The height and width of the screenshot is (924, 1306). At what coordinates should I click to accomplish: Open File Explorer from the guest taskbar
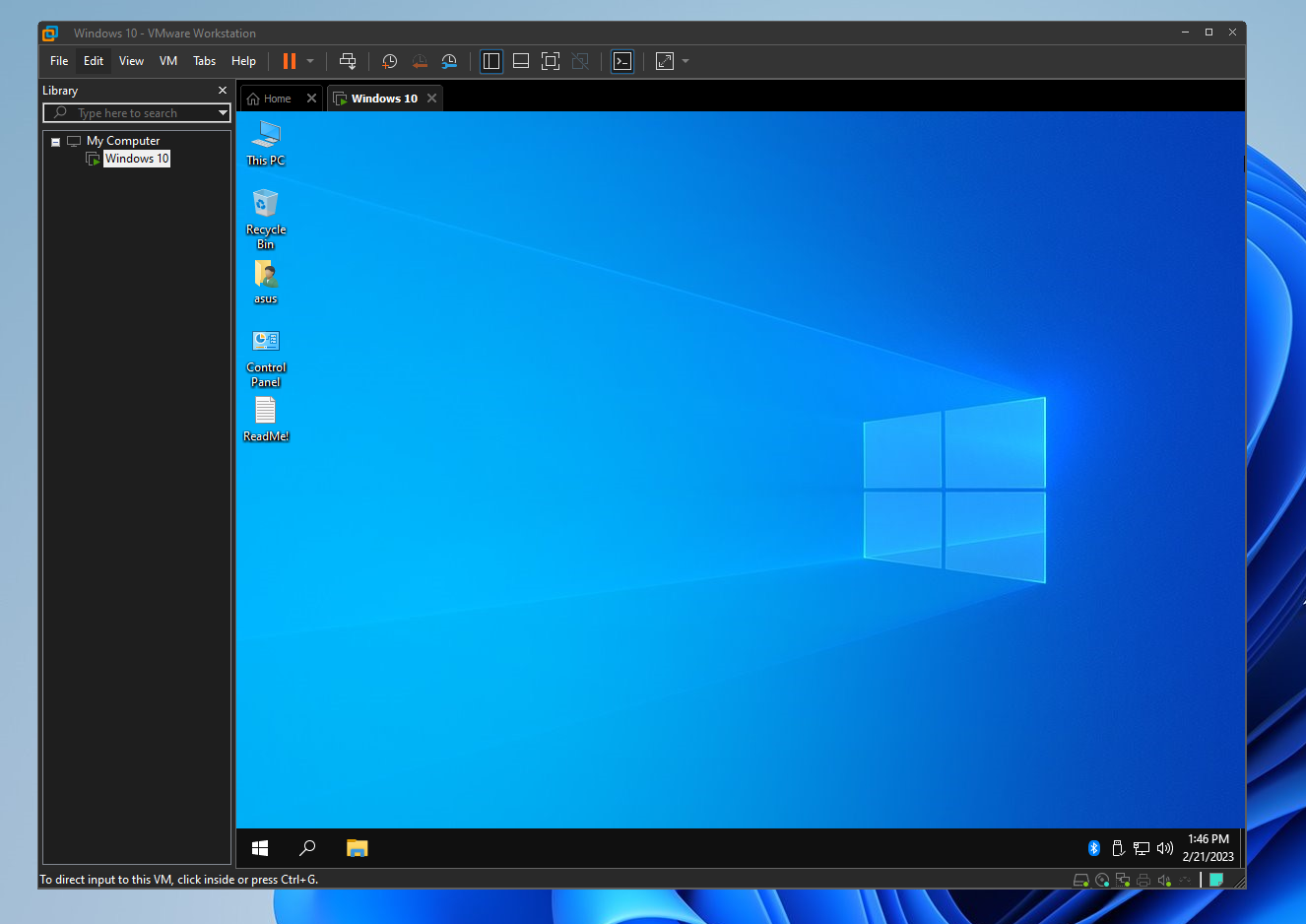tap(357, 848)
